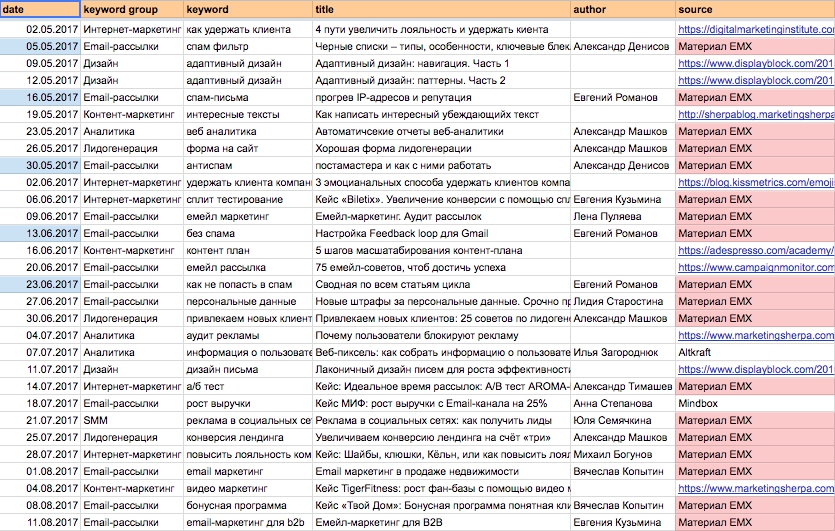835x531 pixels.
Task: Click keyword cell 'видео маркетинг'
Action: click(x=248, y=488)
